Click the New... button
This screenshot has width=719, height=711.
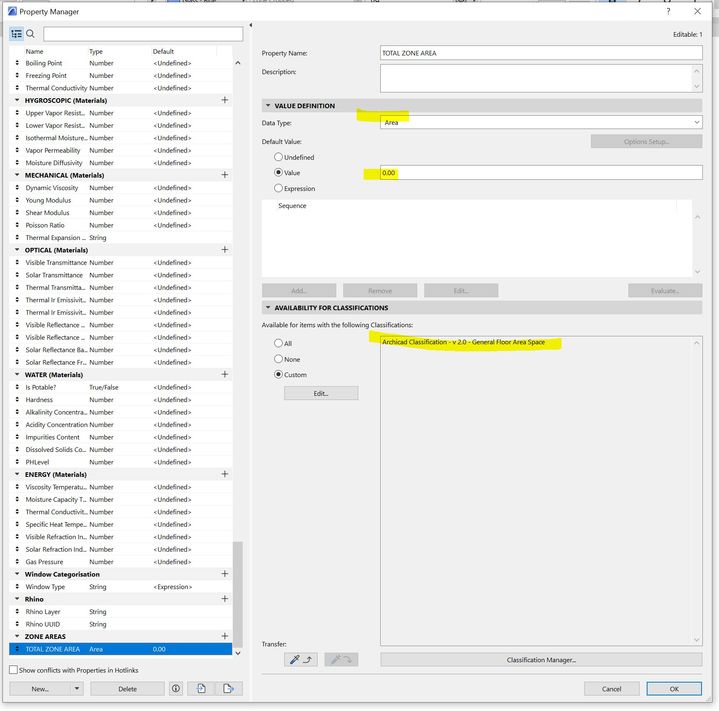pos(40,689)
